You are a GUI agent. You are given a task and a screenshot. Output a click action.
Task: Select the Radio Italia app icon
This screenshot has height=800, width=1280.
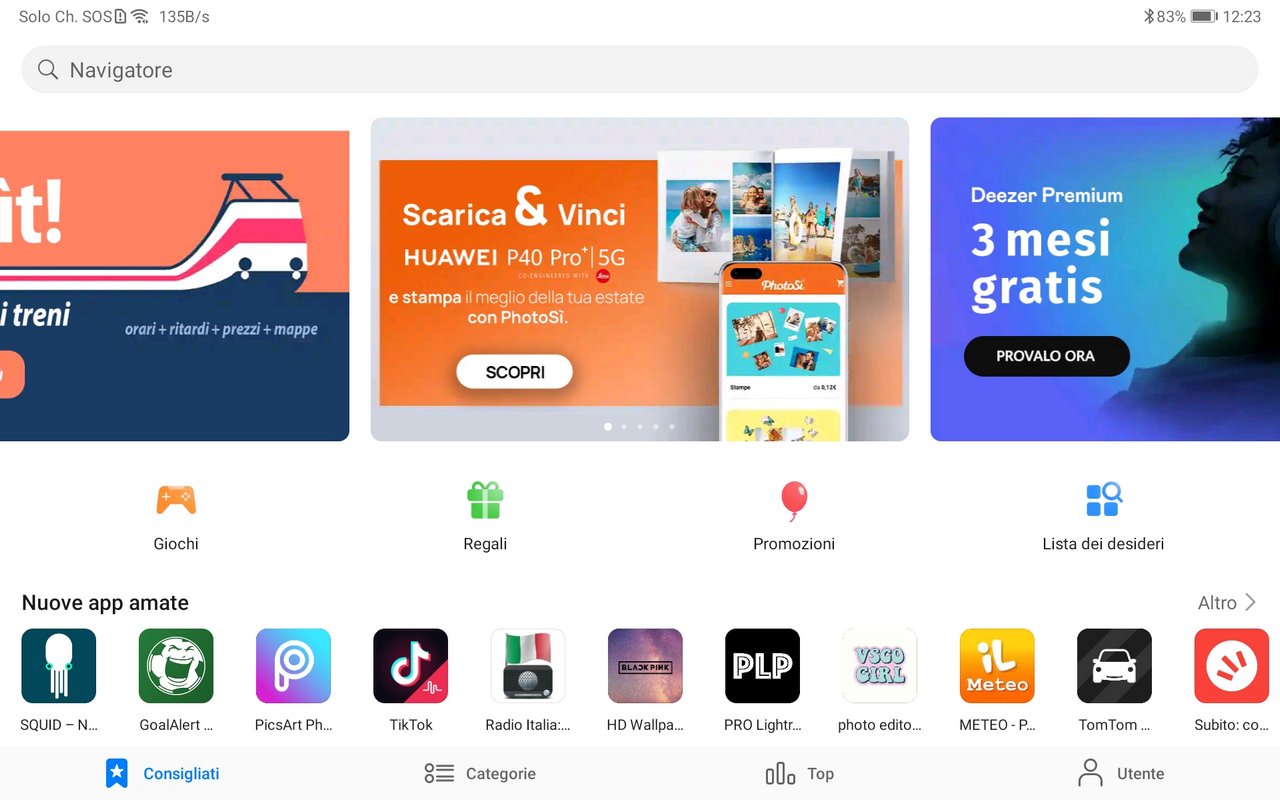528,666
